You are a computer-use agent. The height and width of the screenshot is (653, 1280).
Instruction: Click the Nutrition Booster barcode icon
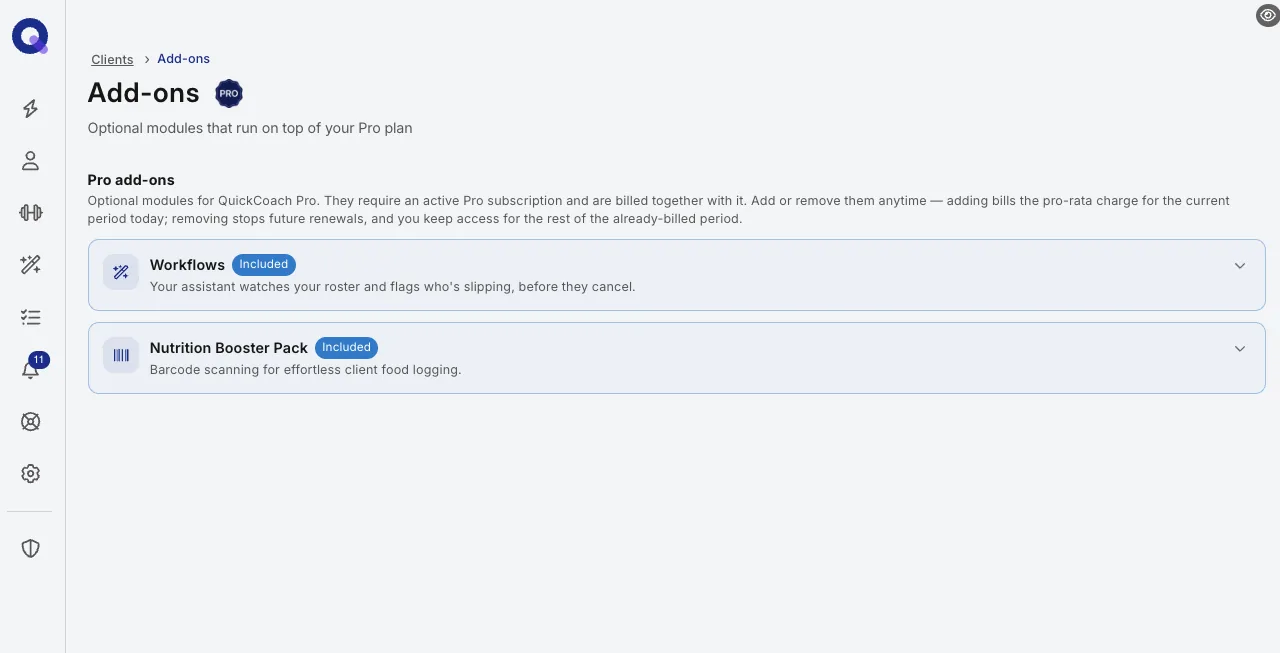[x=121, y=355]
